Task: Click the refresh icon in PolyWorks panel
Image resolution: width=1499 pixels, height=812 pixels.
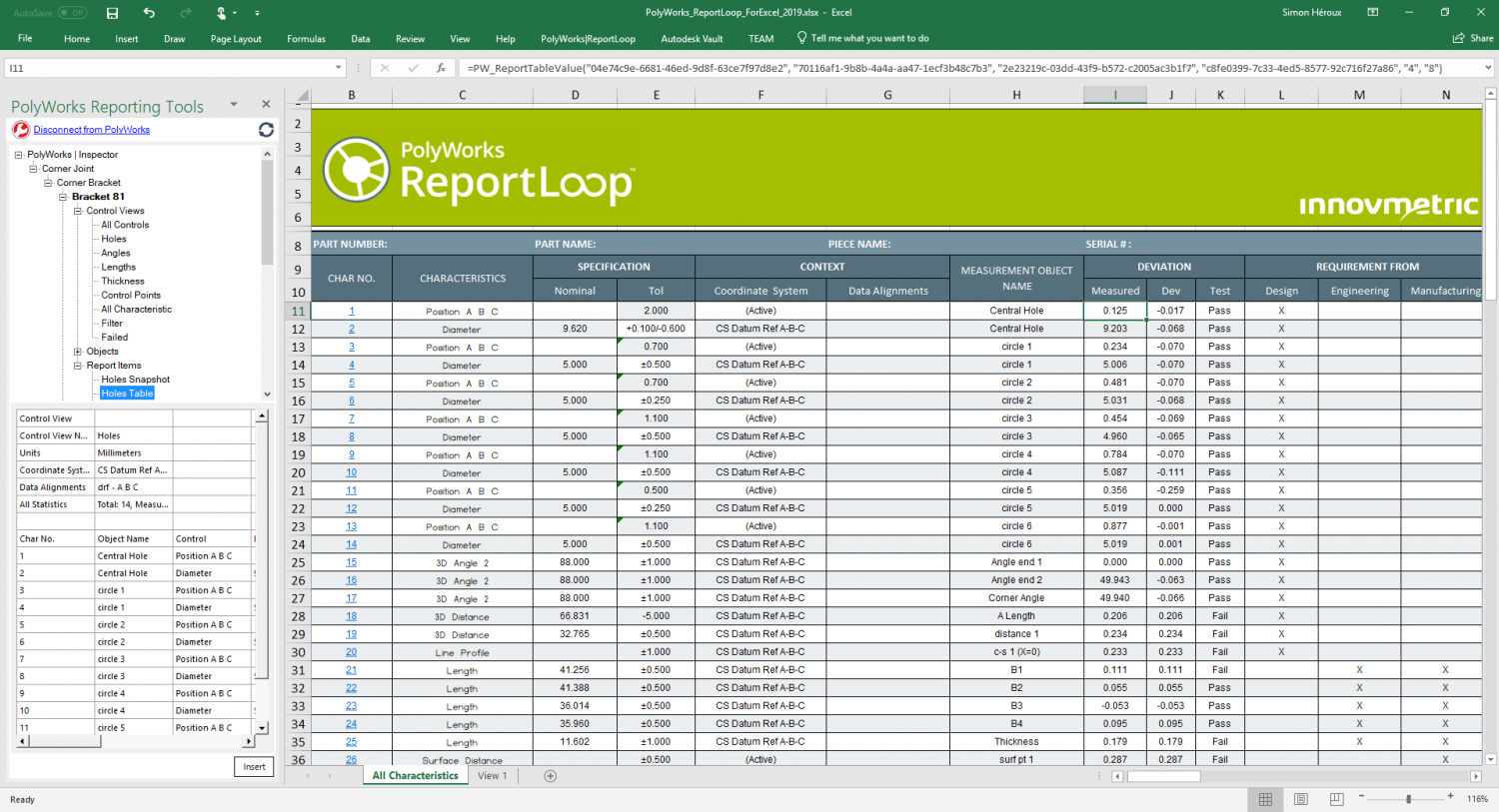Action: click(266, 130)
